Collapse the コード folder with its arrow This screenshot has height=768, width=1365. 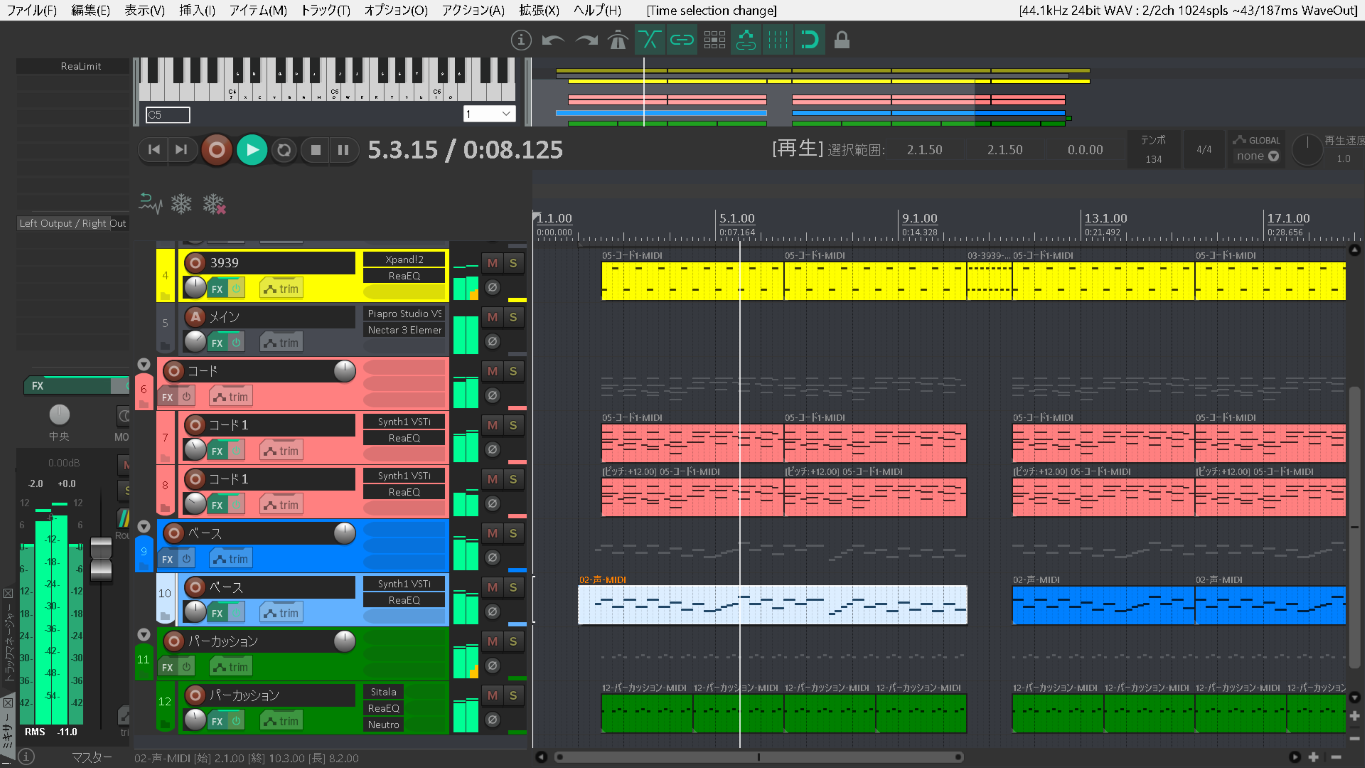[x=143, y=365]
